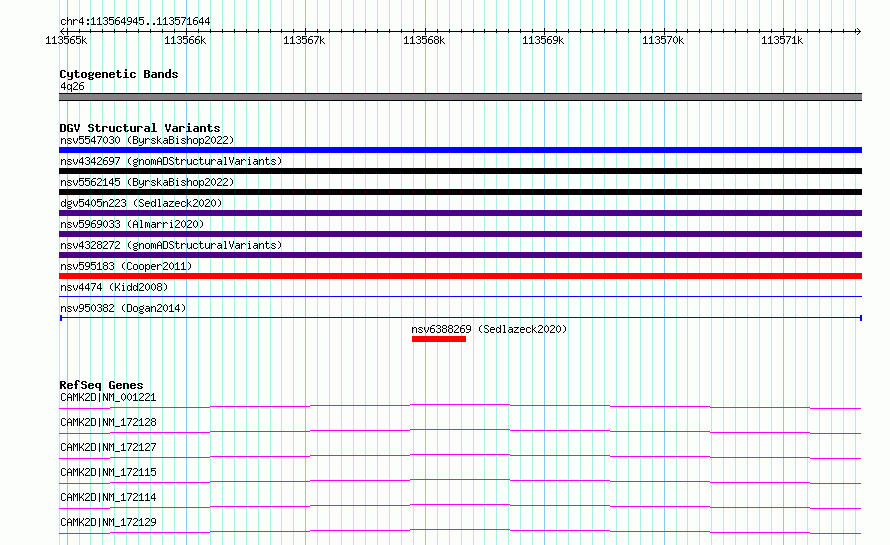Click the magenta line of CAMK2D|NM_172114
The image size is (890, 545).
(x=460, y=506)
